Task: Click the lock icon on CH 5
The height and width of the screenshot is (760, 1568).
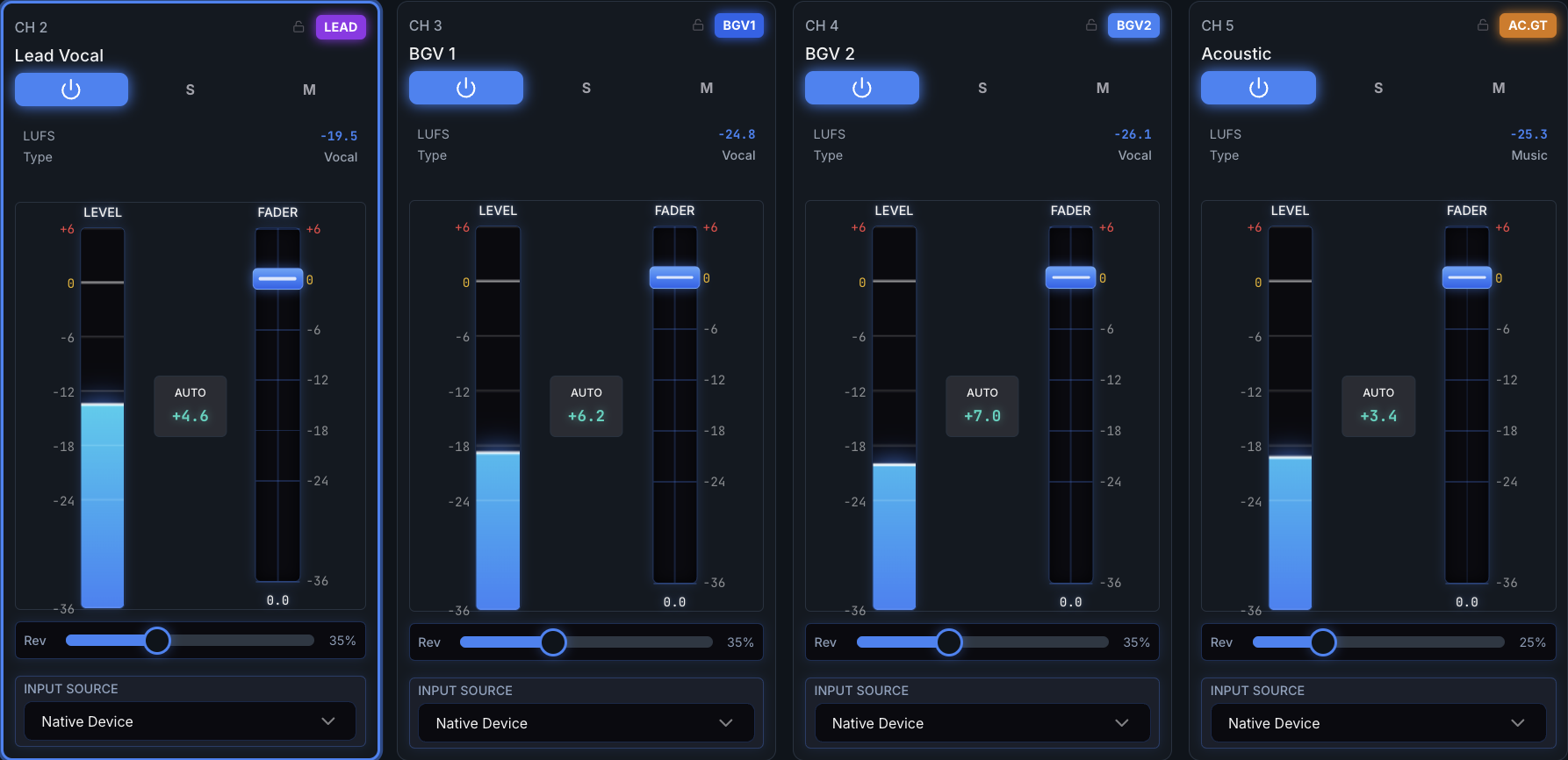Action: [x=1483, y=25]
